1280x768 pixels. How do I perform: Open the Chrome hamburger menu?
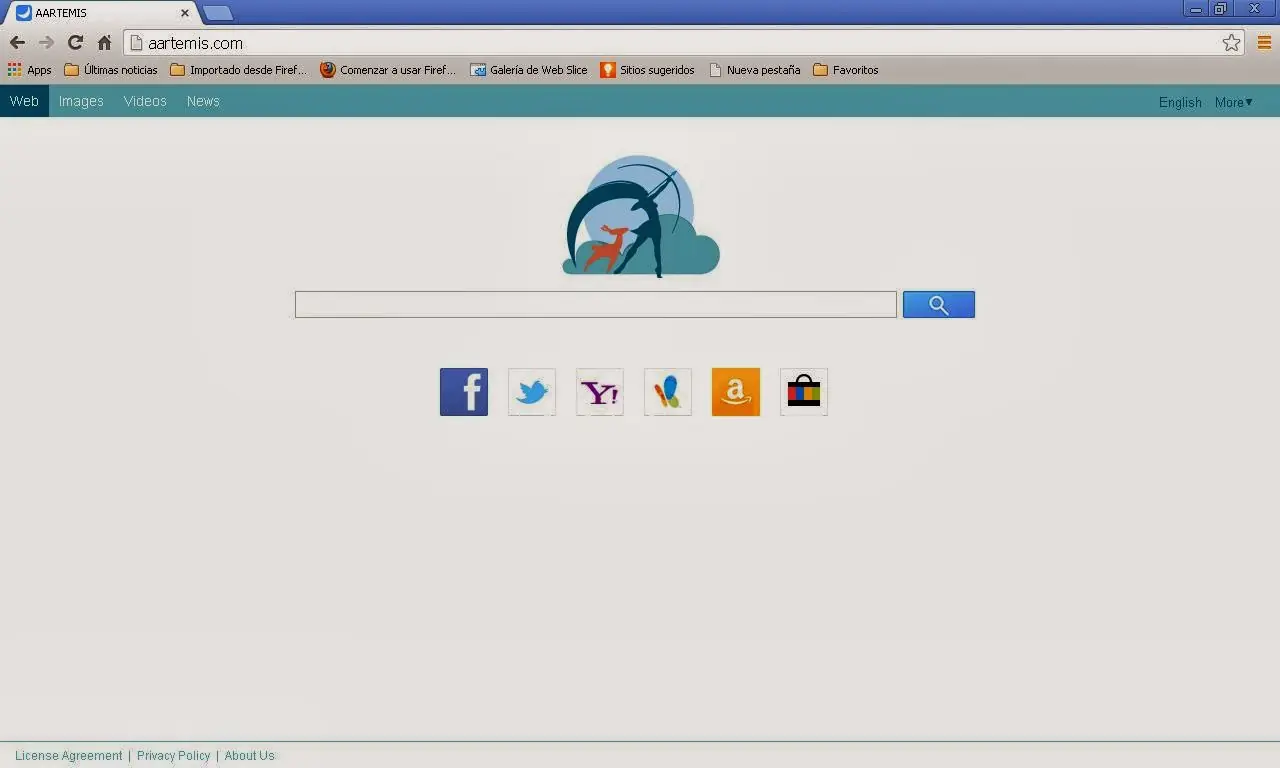pos(1265,43)
